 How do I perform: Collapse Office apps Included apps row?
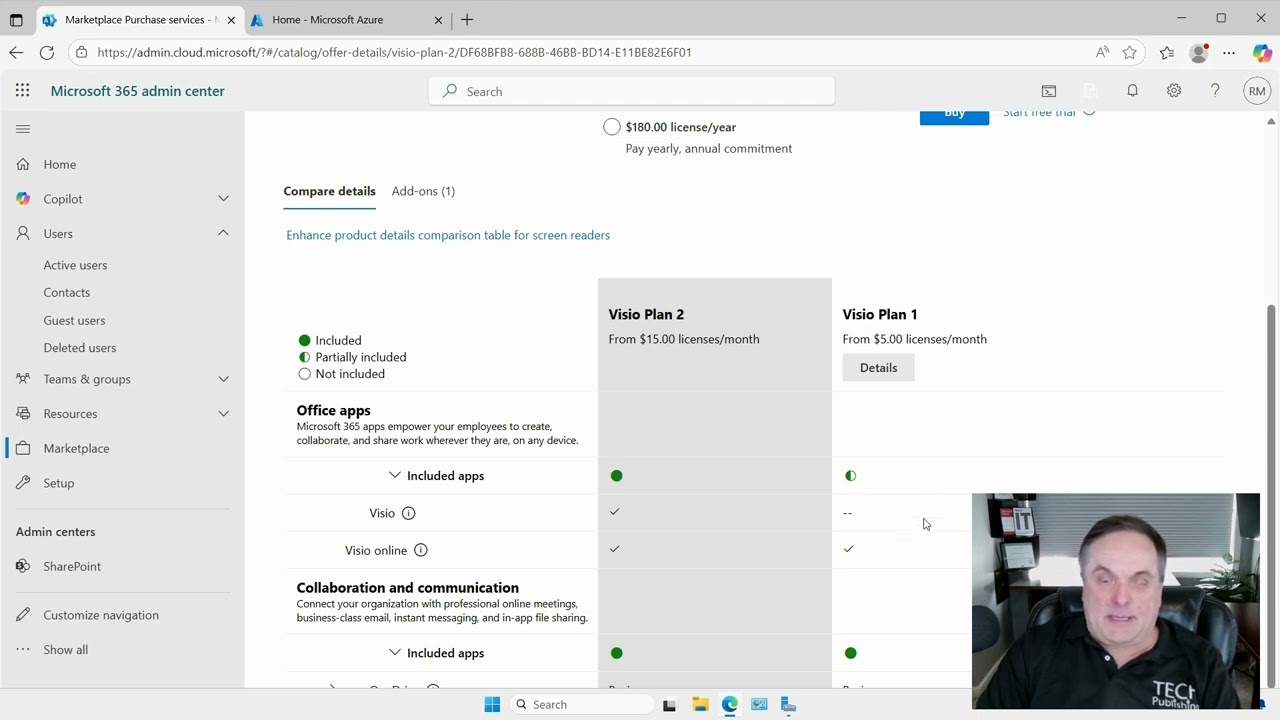pos(394,475)
